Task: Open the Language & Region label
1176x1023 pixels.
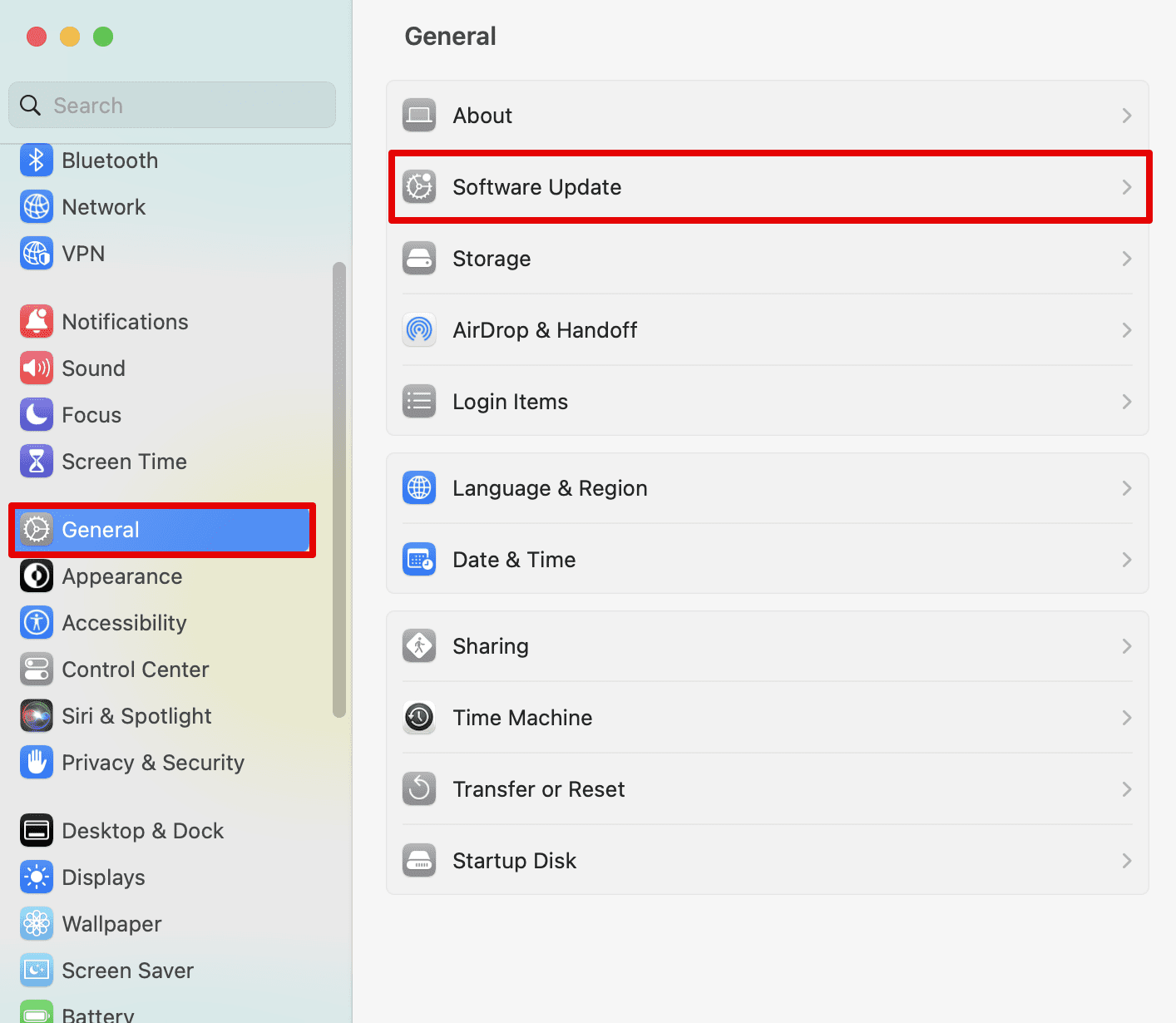Action: pyautogui.click(x=550, y=488)
